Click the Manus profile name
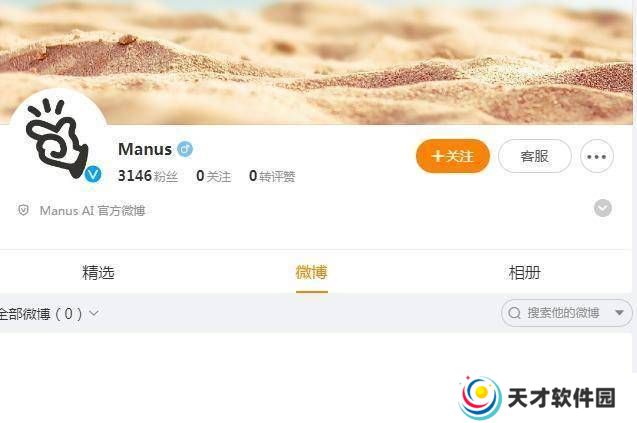637x423 pixels. (x=145, y=149)
